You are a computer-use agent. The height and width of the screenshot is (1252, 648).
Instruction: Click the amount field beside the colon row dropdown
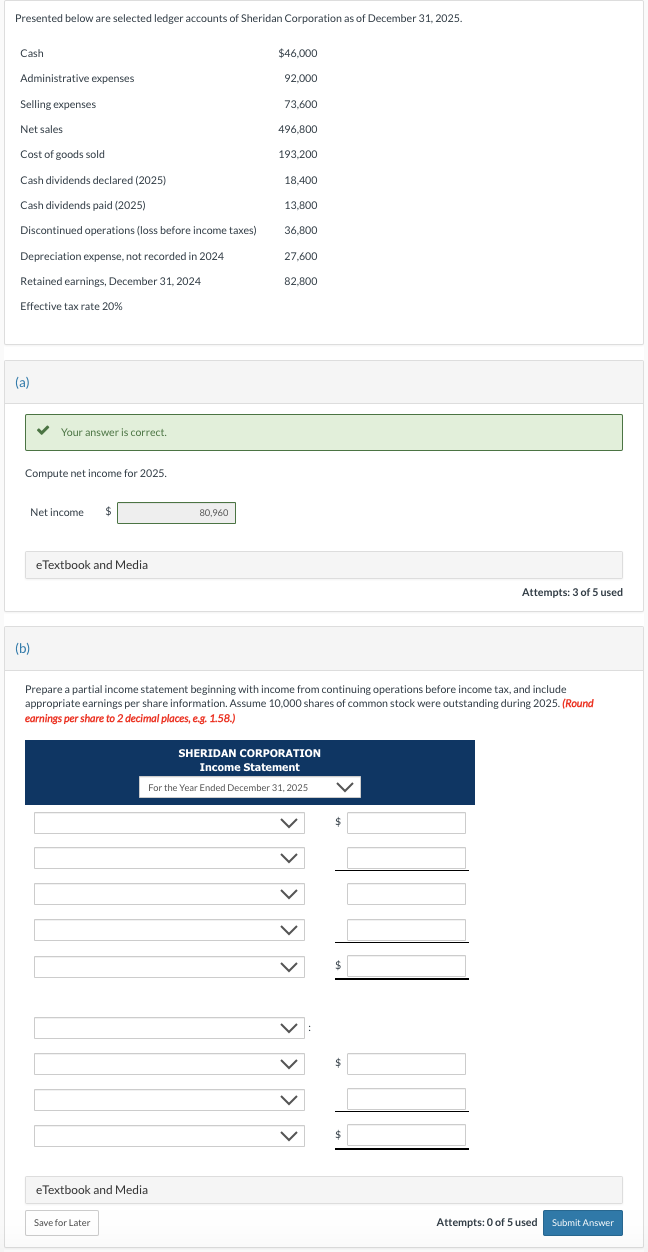(x=406, y=1063)
